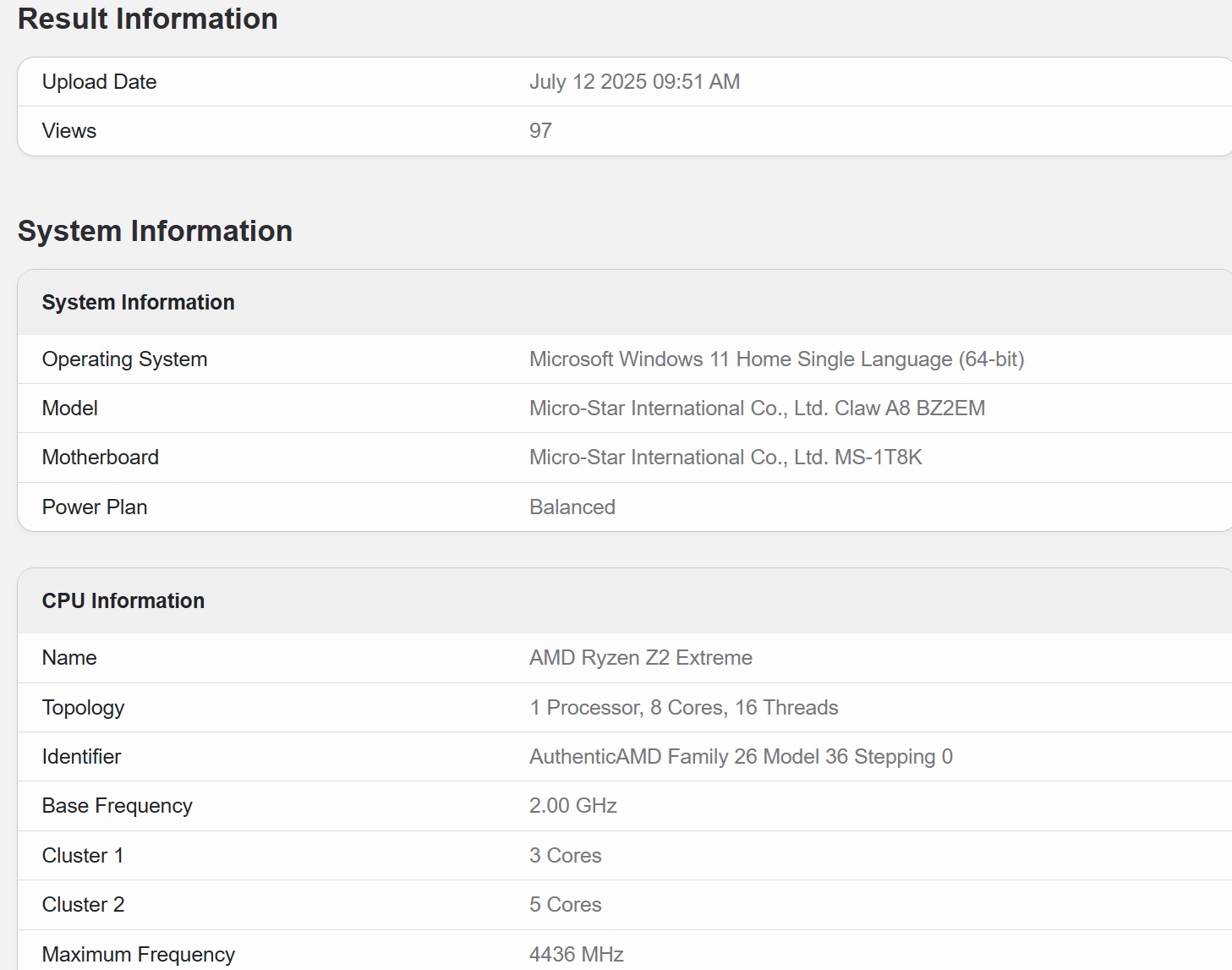This screenshot has height=970, width=1232.
Task: Click the Cluster 2 label
Action: click(84, 905)
